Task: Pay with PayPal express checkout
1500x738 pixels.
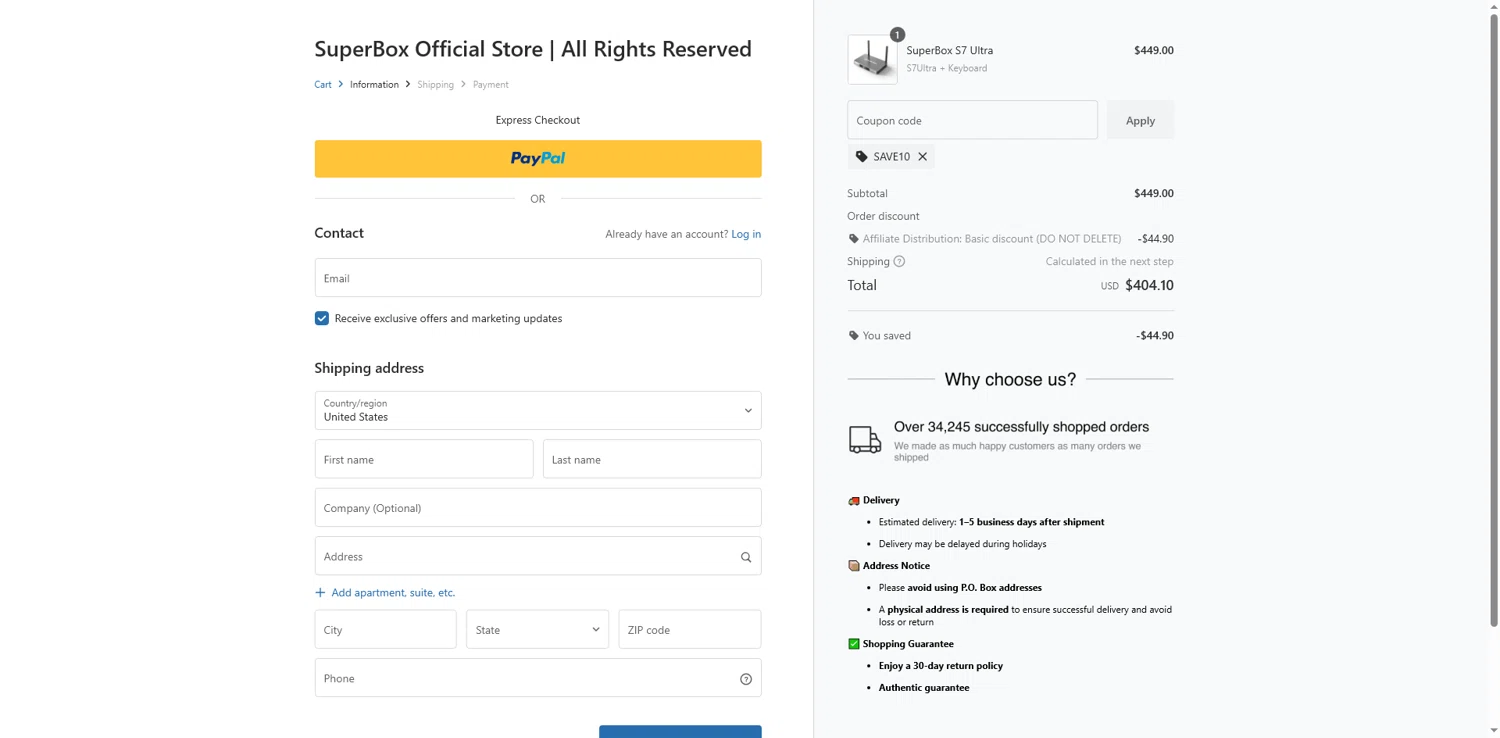Action: point(538,159)
